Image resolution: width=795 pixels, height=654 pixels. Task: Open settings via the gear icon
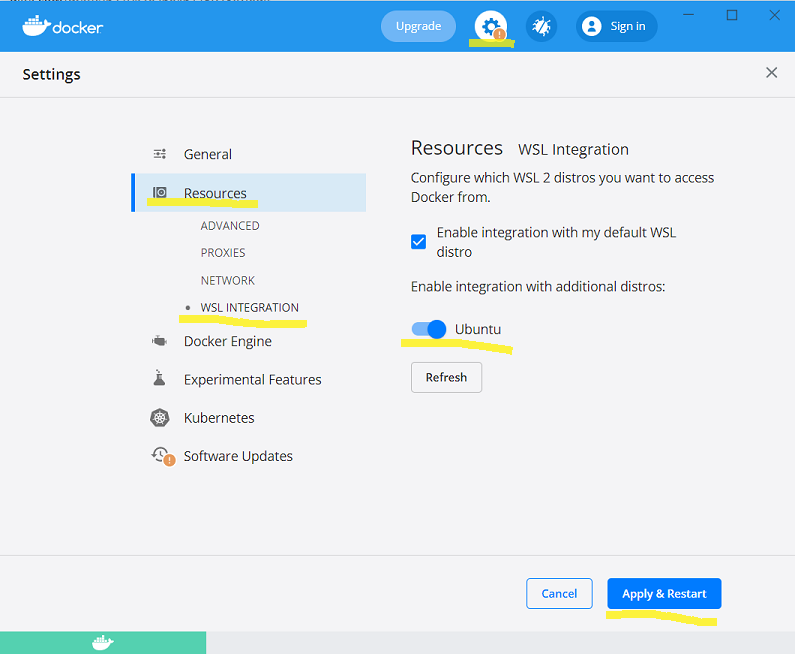click(491, 26)
